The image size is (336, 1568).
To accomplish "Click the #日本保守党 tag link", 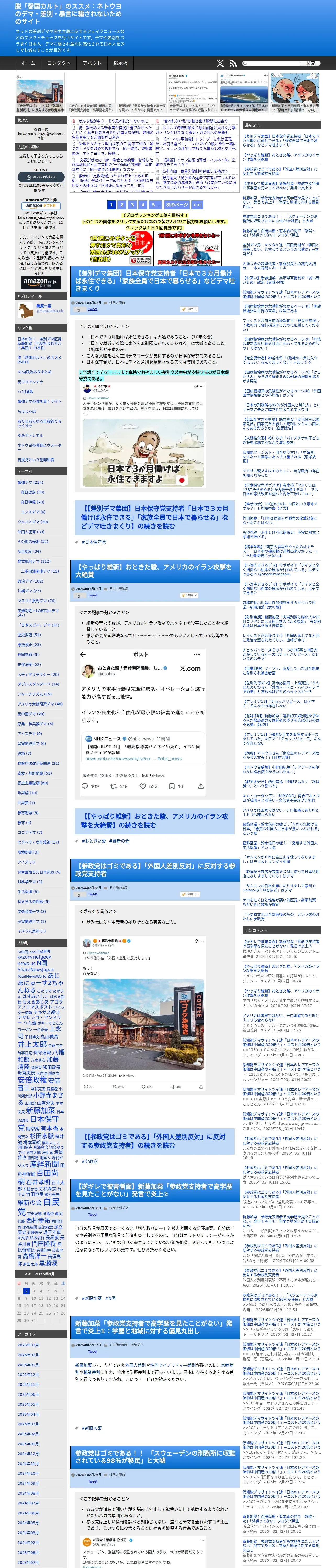I will [93, 542].
